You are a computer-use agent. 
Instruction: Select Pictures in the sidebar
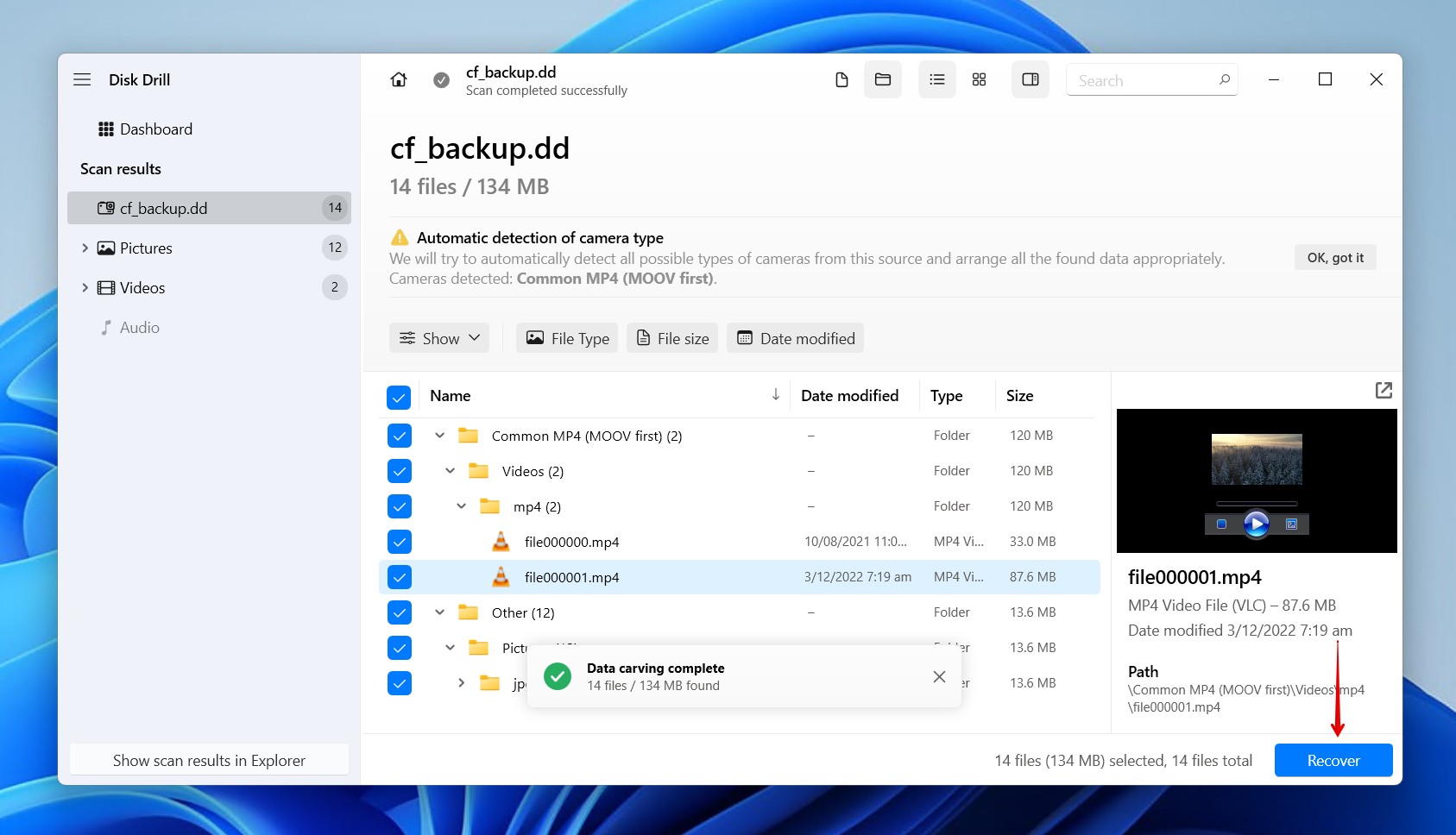(x=146, y=248)
